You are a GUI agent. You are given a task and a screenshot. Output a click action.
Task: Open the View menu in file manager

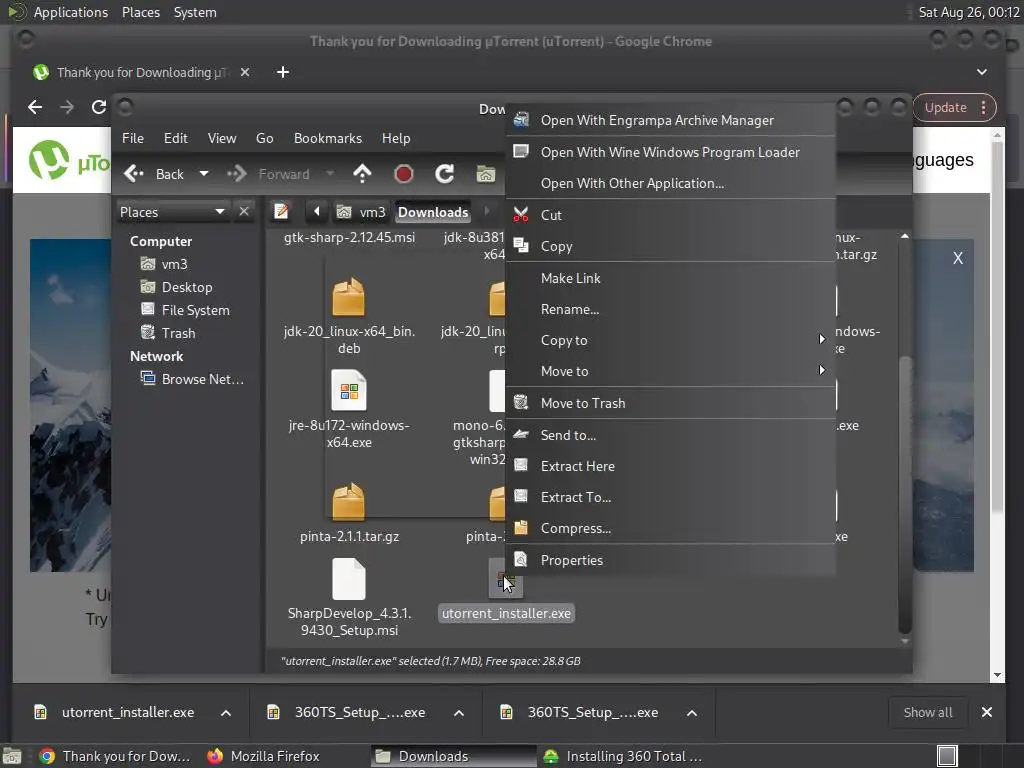222,138
